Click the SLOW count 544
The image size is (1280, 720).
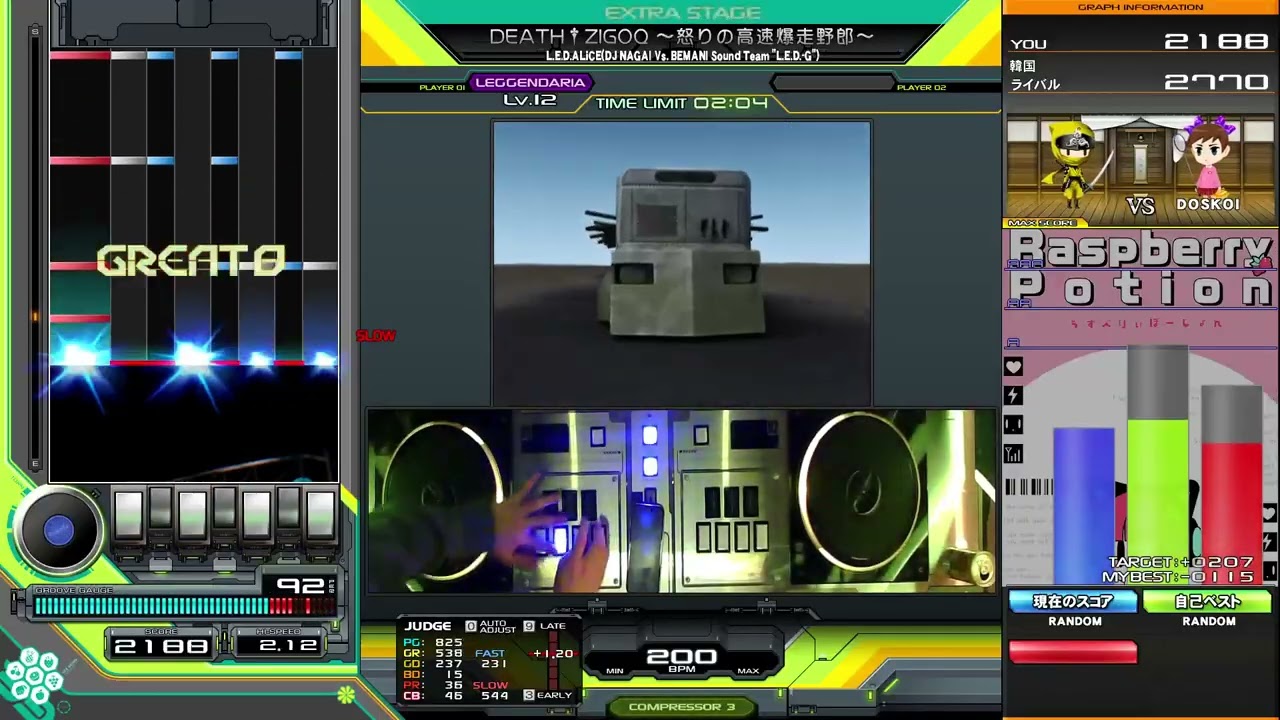[494, 697]
